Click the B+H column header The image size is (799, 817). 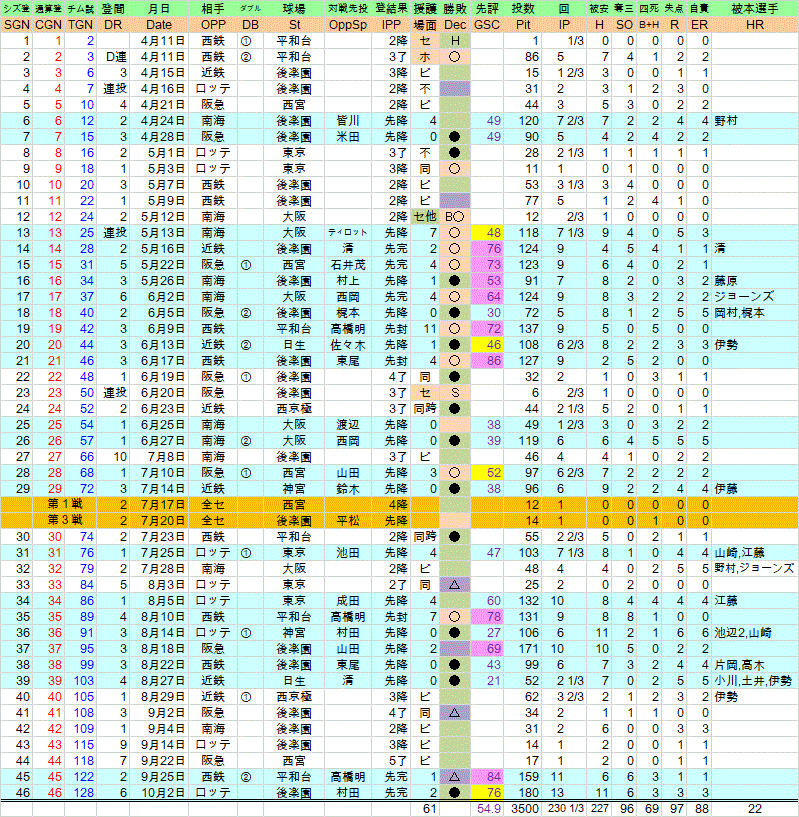click(649, 25)
